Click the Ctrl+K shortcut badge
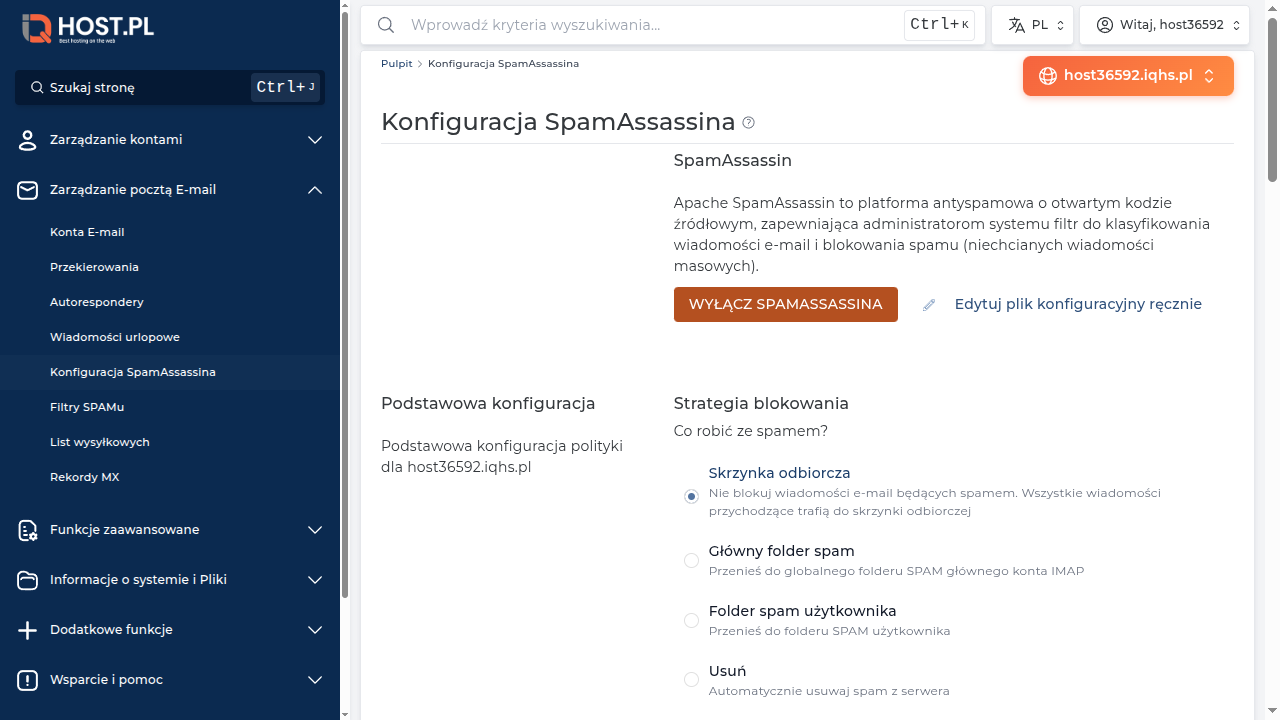 [939, 25]
